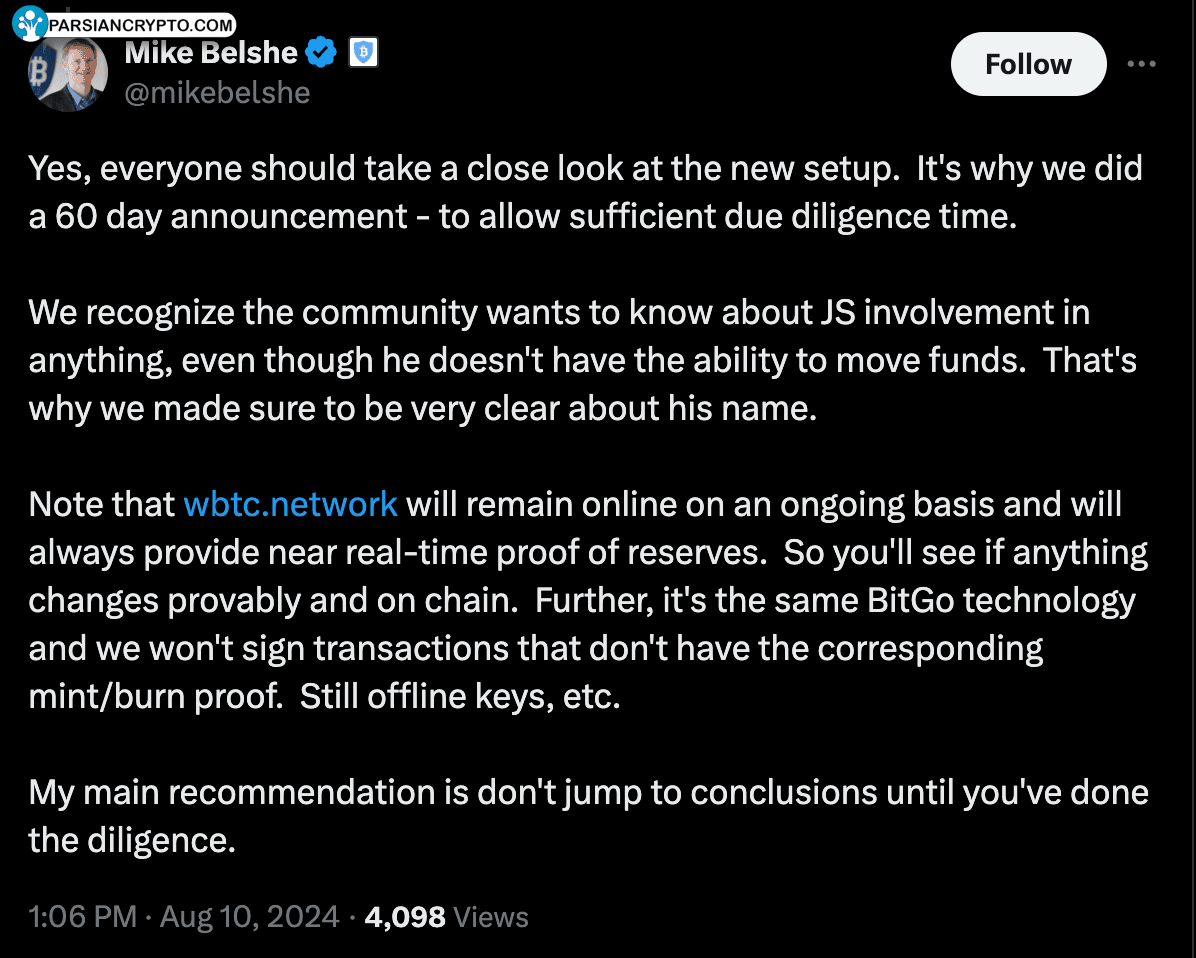
Task: Click the paragraph starting "My main recommendation"
Action: [x=588, y=816]
